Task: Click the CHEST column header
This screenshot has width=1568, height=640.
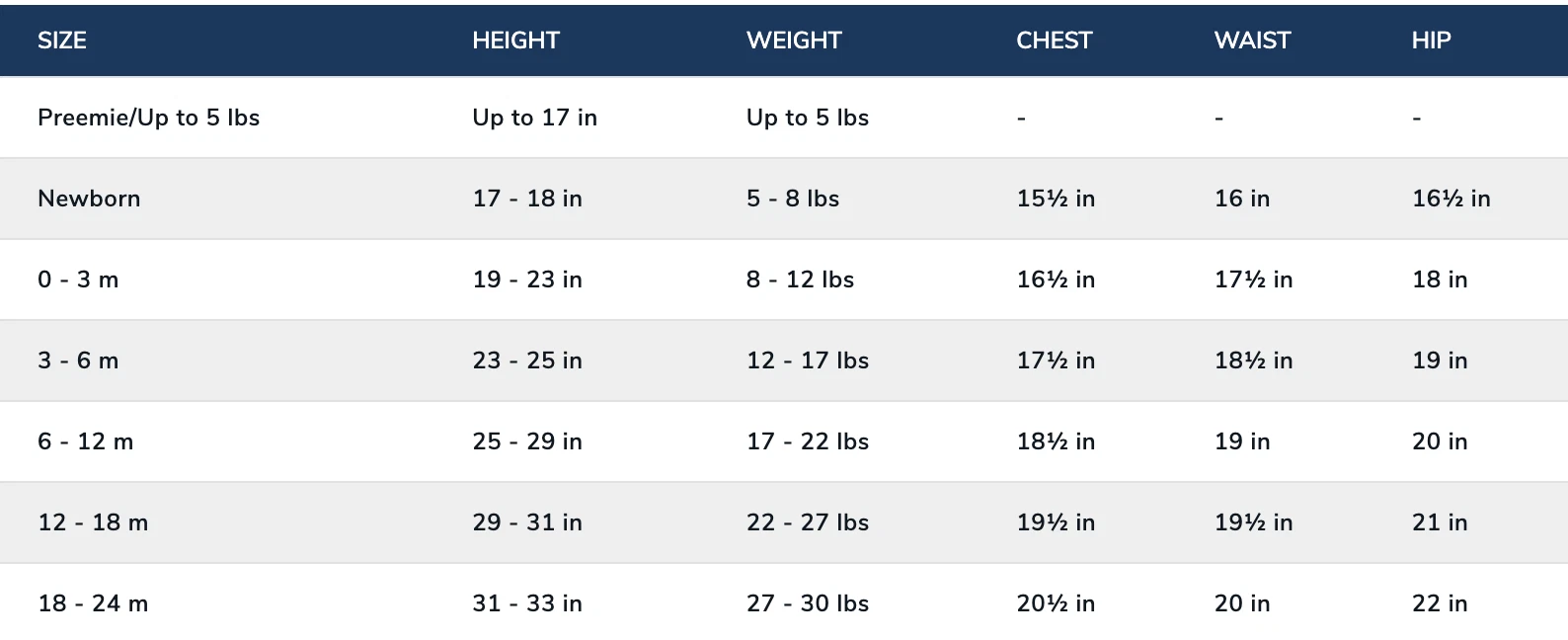Action: click(x=1055, y=40)
